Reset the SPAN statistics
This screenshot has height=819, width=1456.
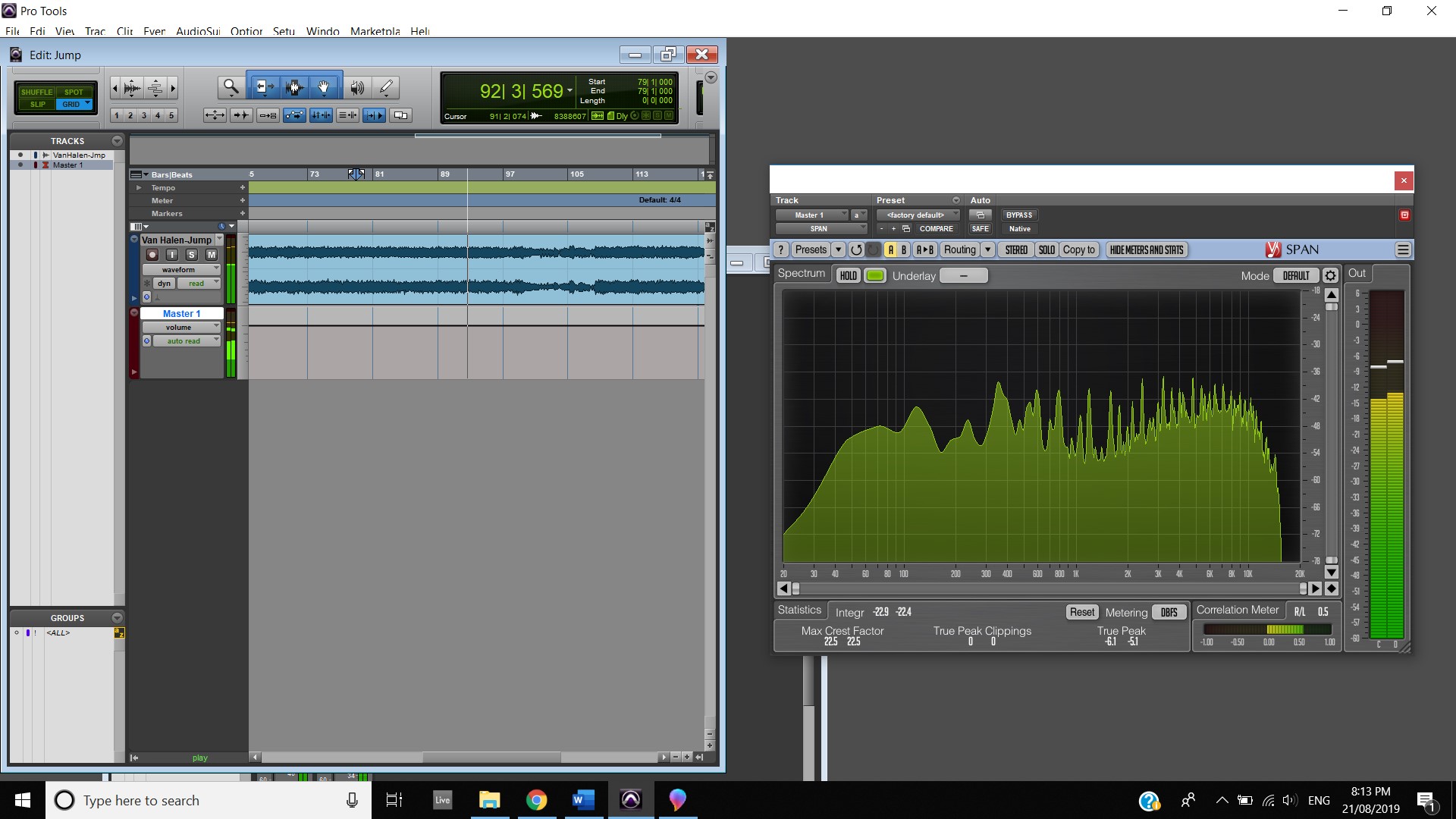click(x=1081, y=612)
